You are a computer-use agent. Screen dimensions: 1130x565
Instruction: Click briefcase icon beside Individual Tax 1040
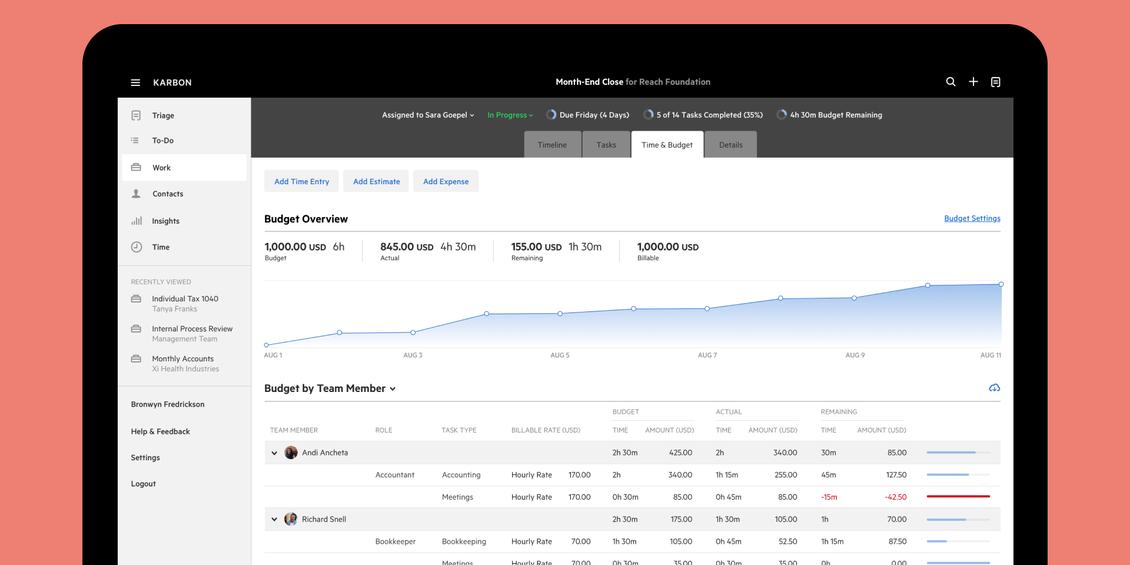(135, 299)
